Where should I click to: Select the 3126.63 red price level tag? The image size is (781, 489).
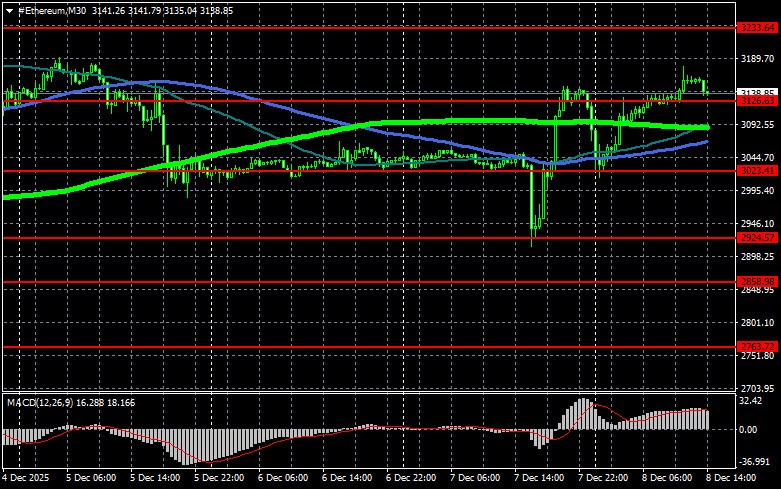click(757, 100)
